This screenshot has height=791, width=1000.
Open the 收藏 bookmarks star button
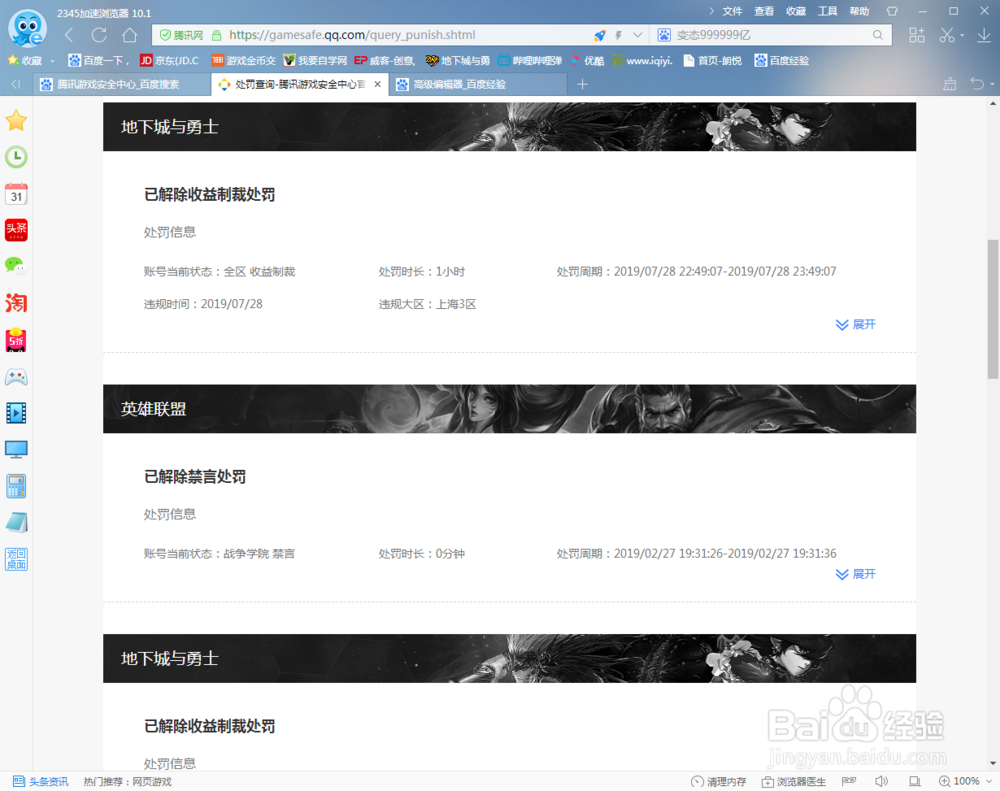[24, 61]
